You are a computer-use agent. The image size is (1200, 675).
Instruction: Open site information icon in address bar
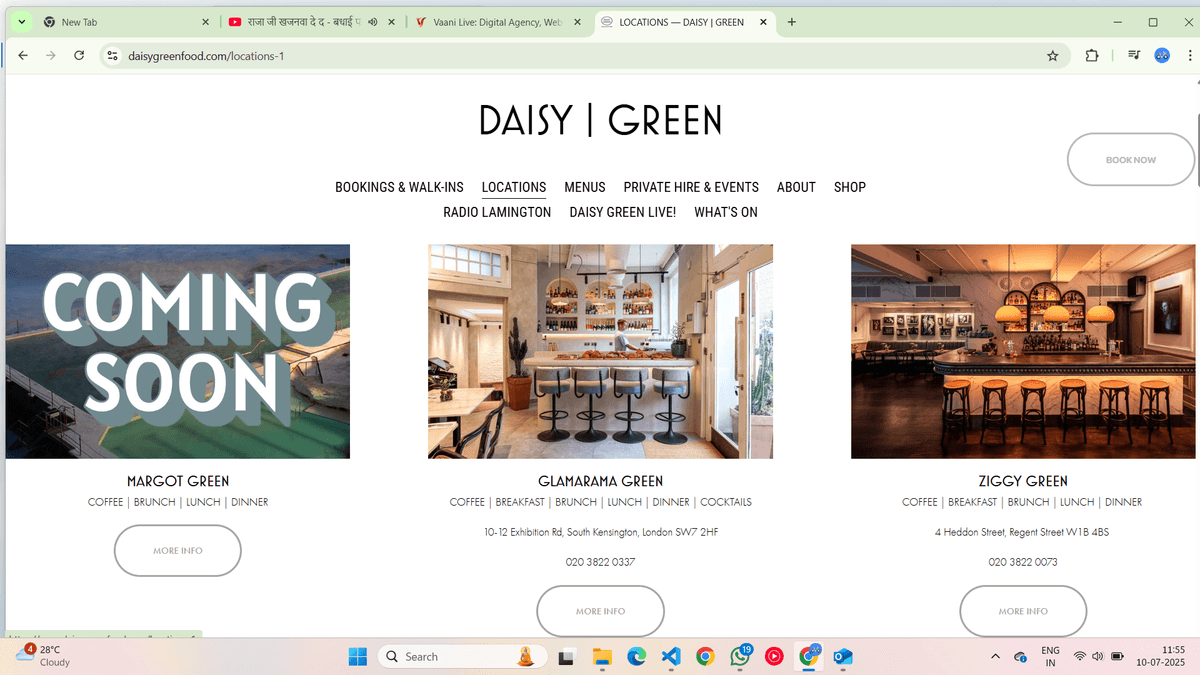tap(113, 56)
